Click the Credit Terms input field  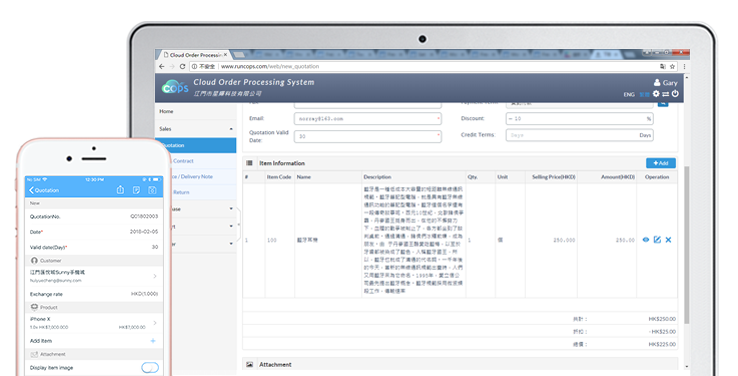click(x=579, y=135)
